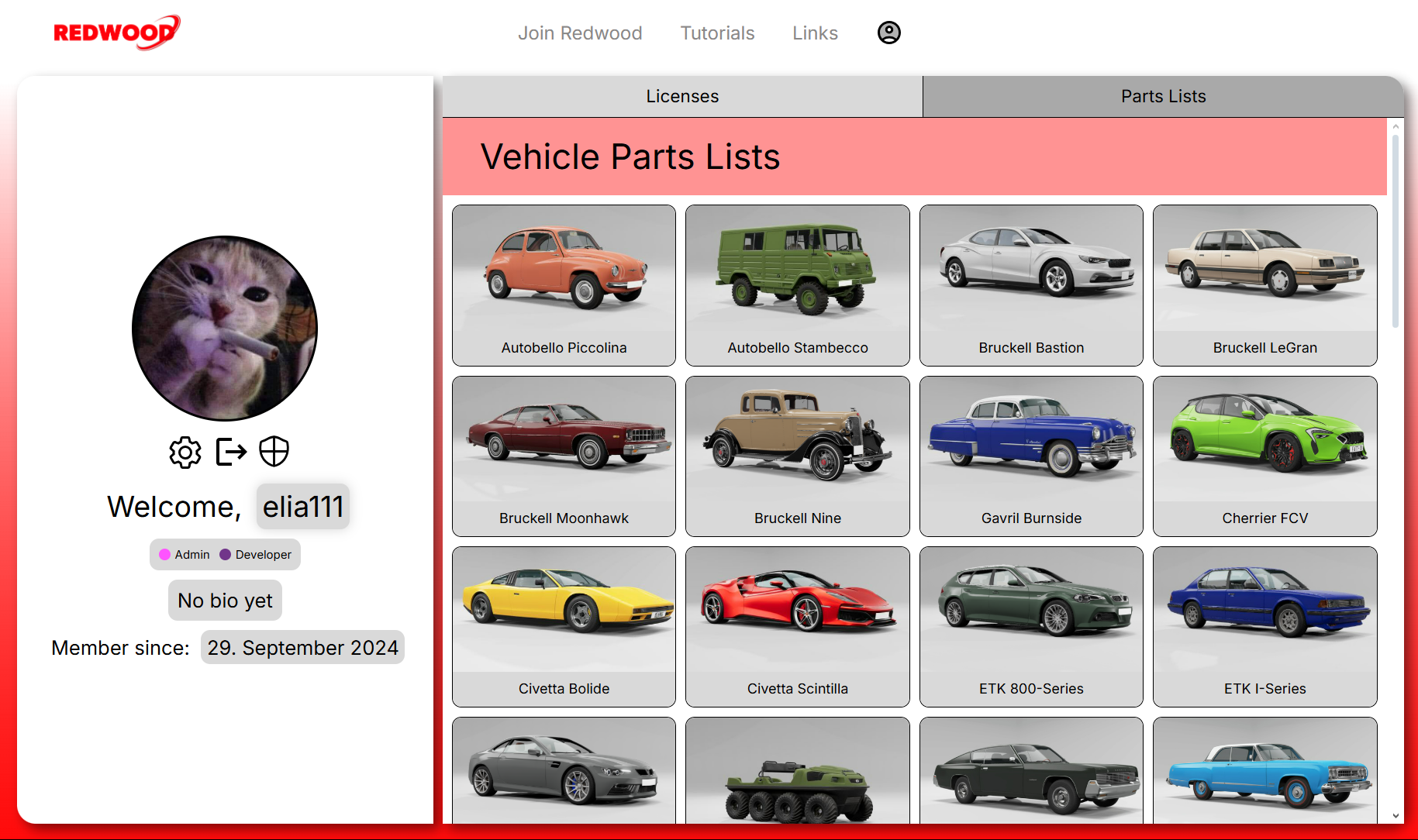Screen dimensions: 1418x840
Task: Click the user account icon in navbar
Action: pyautogui.click(x=888, y=33)
